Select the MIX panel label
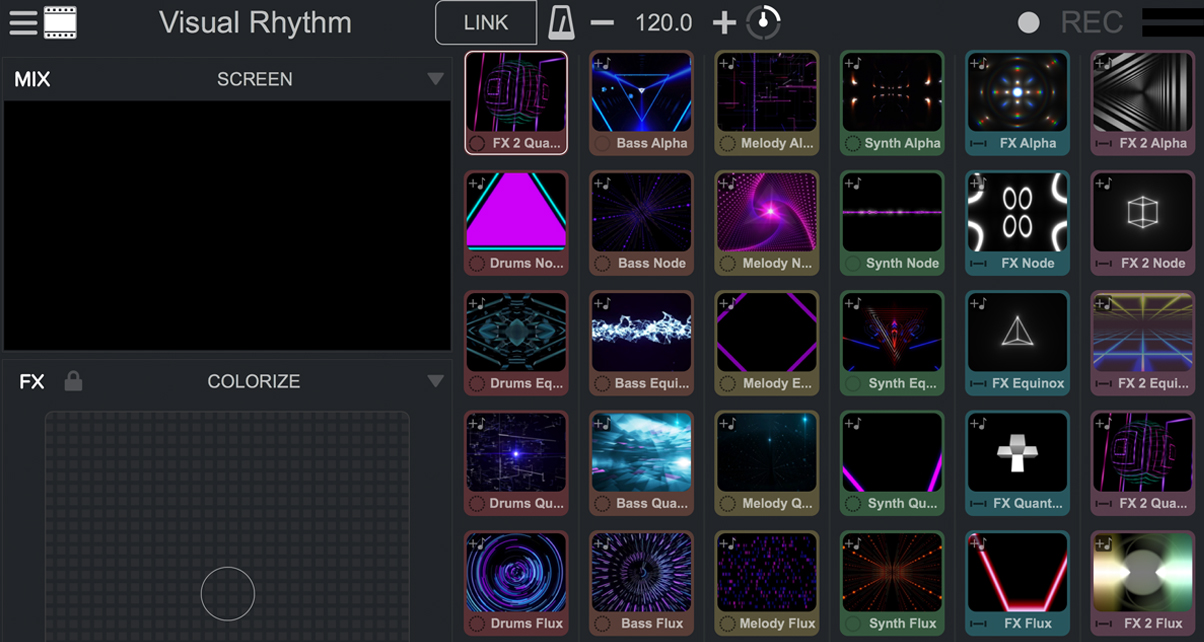The width and height of the screenshot is (1204, 642). click(31, 79)
